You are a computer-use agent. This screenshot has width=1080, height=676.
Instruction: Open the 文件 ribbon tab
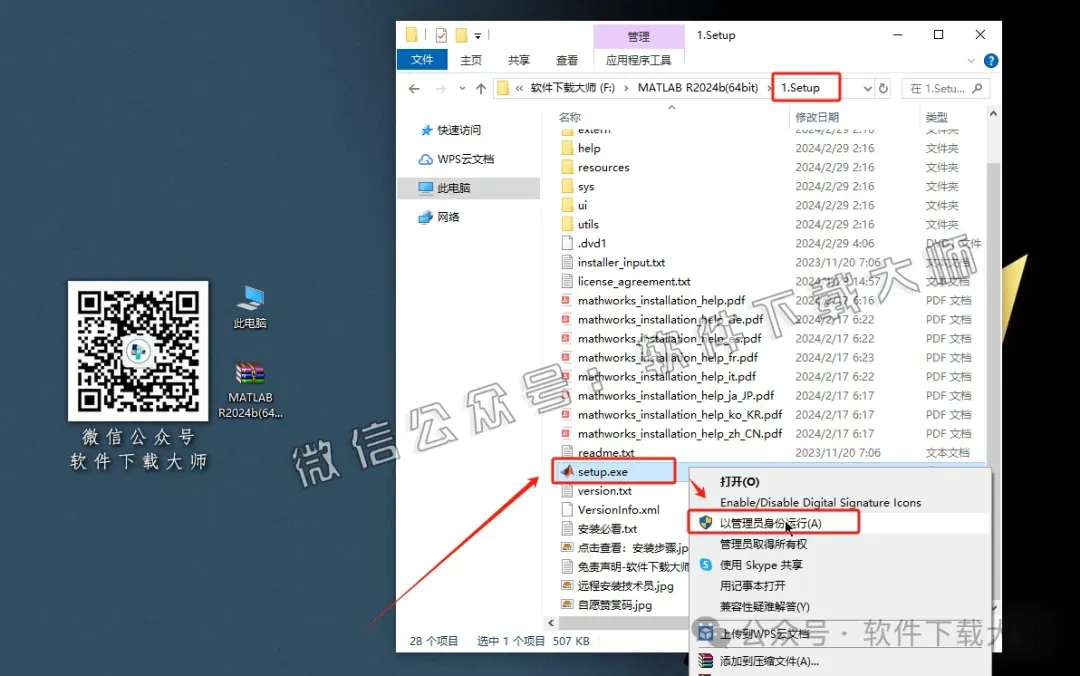click(x=422, y=60)
